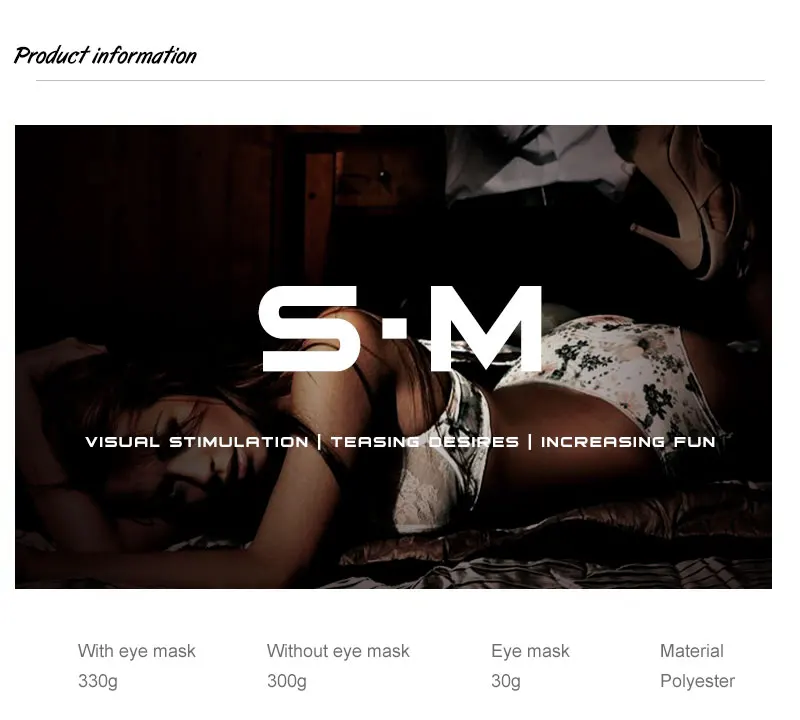Select the 'Eye mask' spec label
800x720 pixels.
pyautogui.click(x=530, y=651)
